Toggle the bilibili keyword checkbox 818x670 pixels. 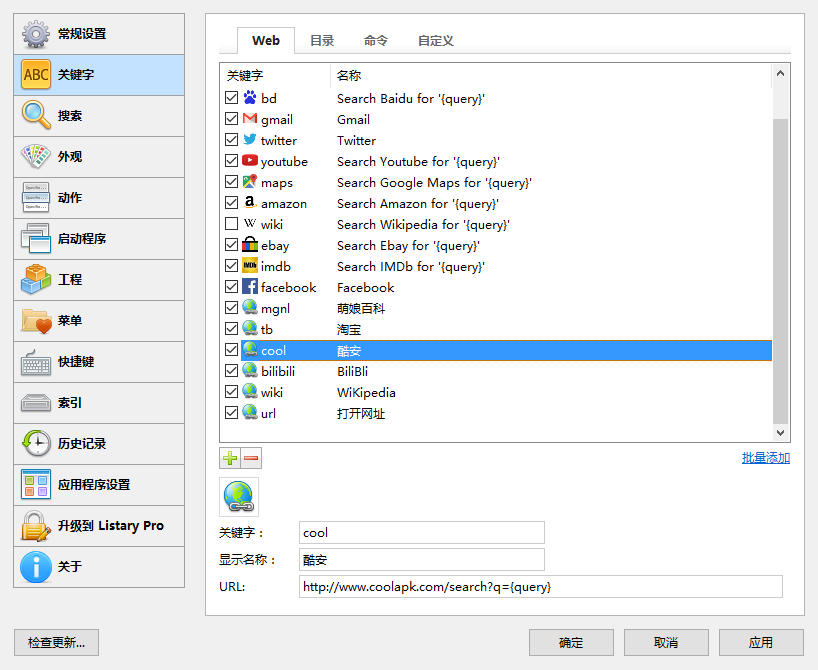tap(232, 371)
